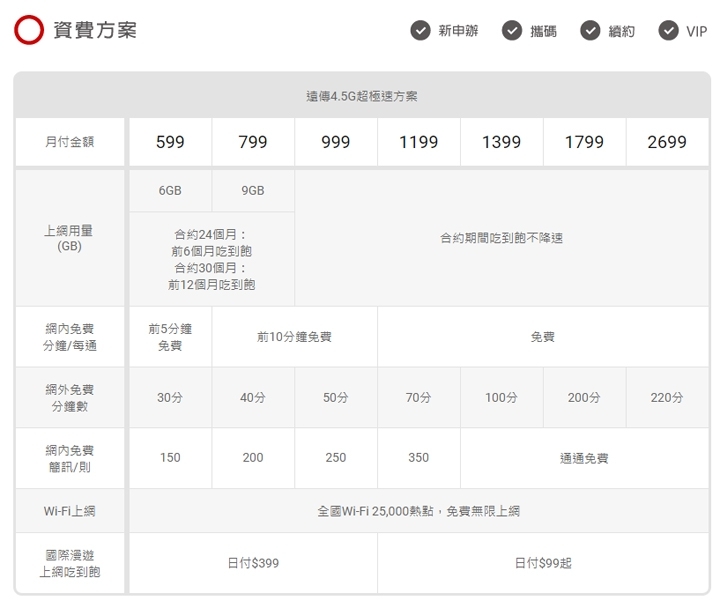The width and height of the screenshot is (720, 608).
Task: Toggle the VIP checkmark filter
Action: (x=669, y=30)
